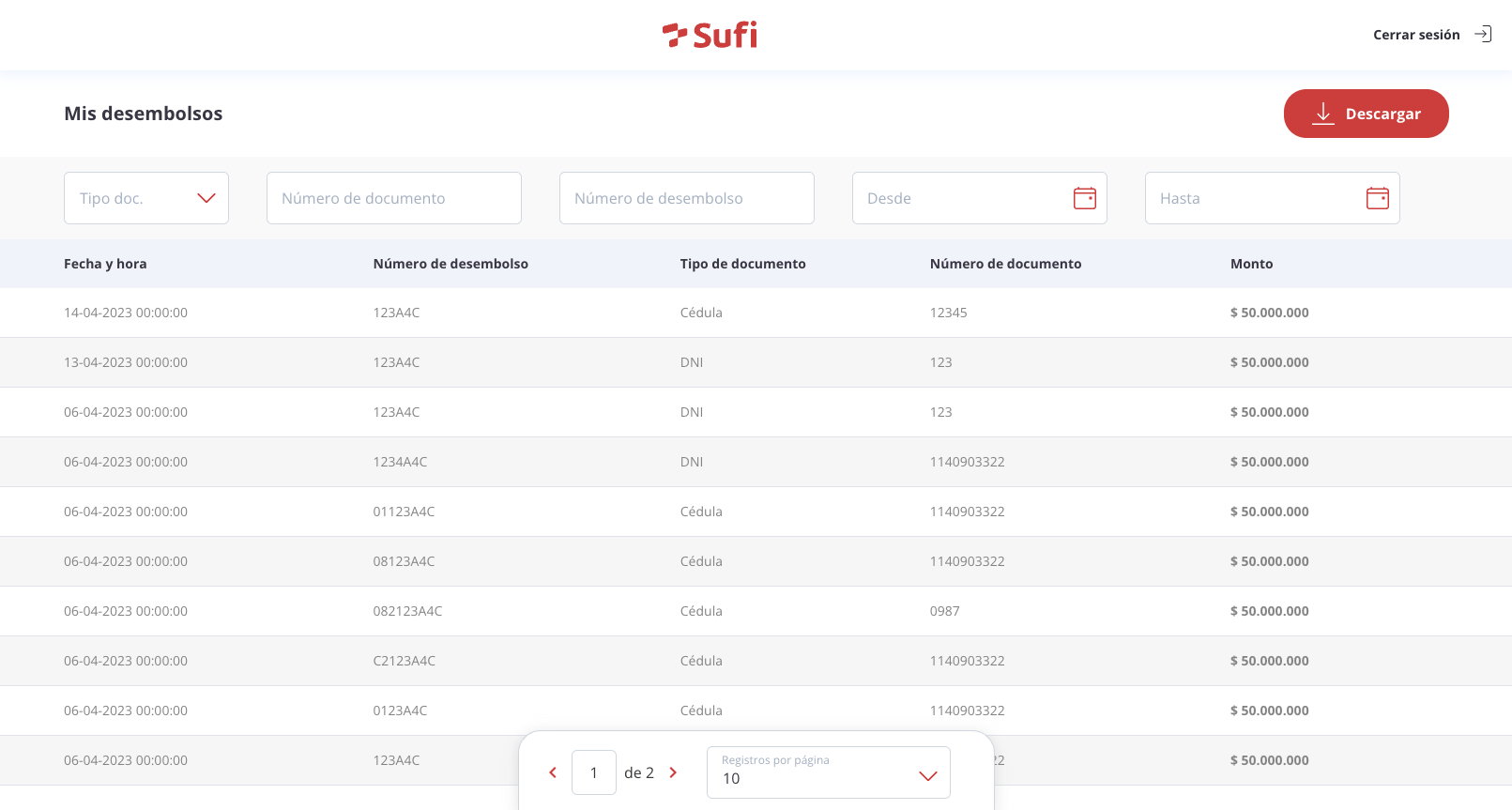Open Registros por página dropdown
The height and width of the screenshot is (810, 1512).
click(x=829, y=772)
